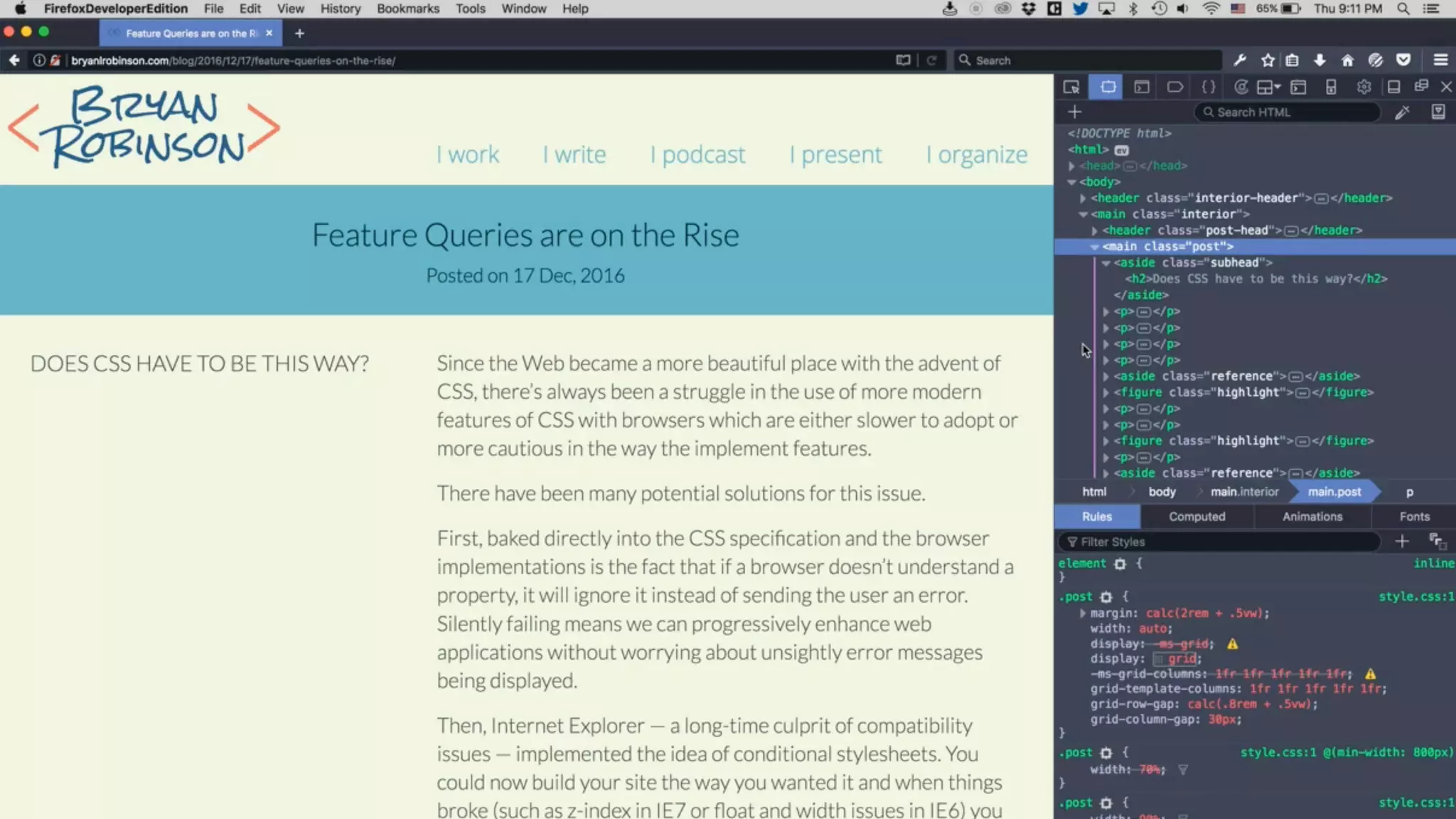
Task: Expand the head element node
Action: pos(1071,166)
